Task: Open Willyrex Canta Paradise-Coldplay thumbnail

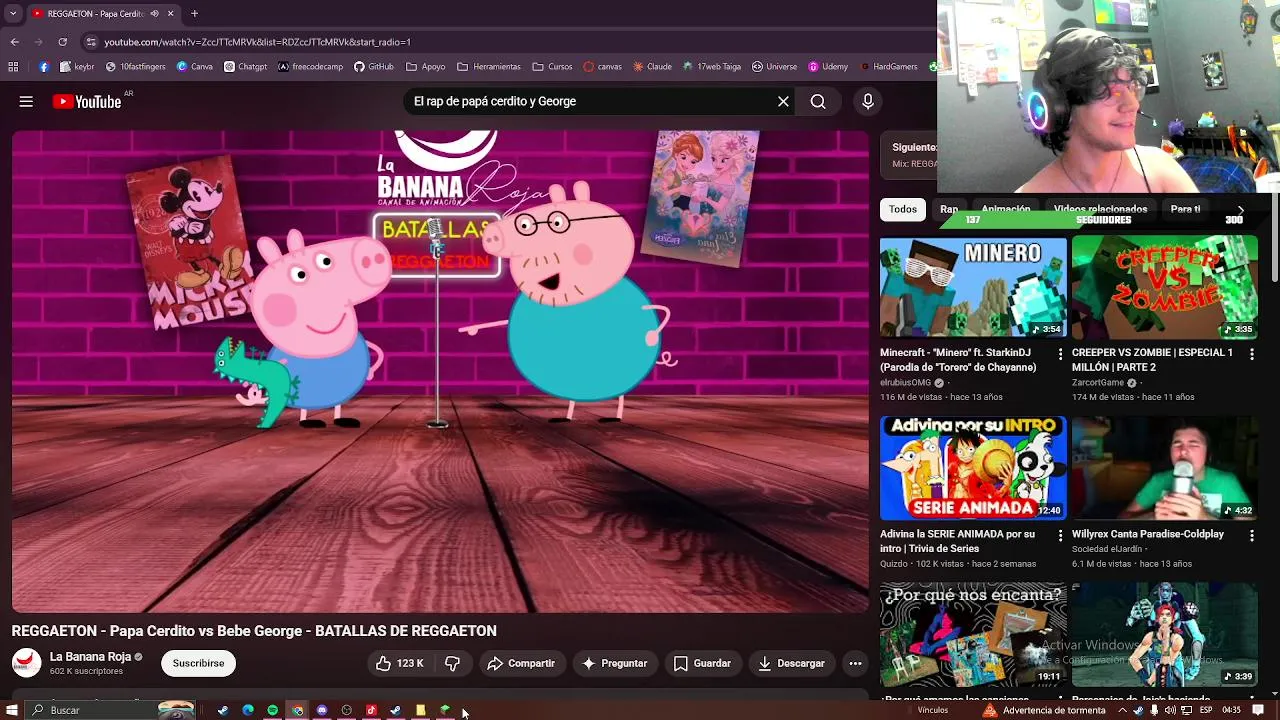Action: (x=1165, y=468)
